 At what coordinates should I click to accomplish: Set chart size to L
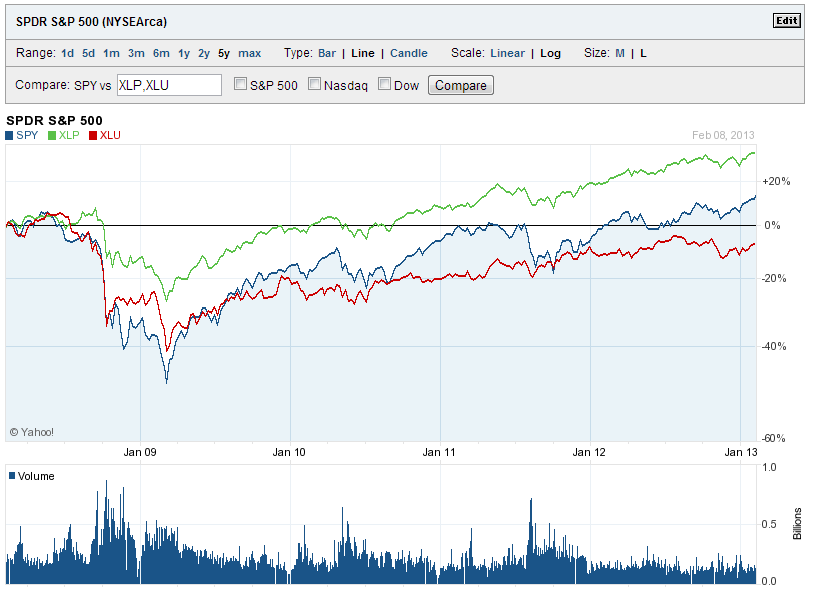click(x=644, y=53)
